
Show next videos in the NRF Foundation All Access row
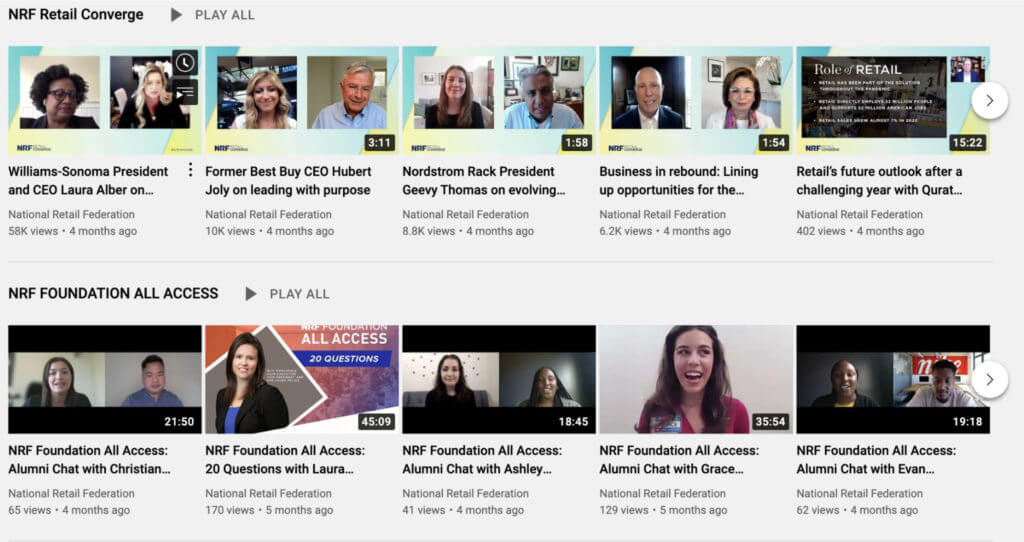point(989,379)
